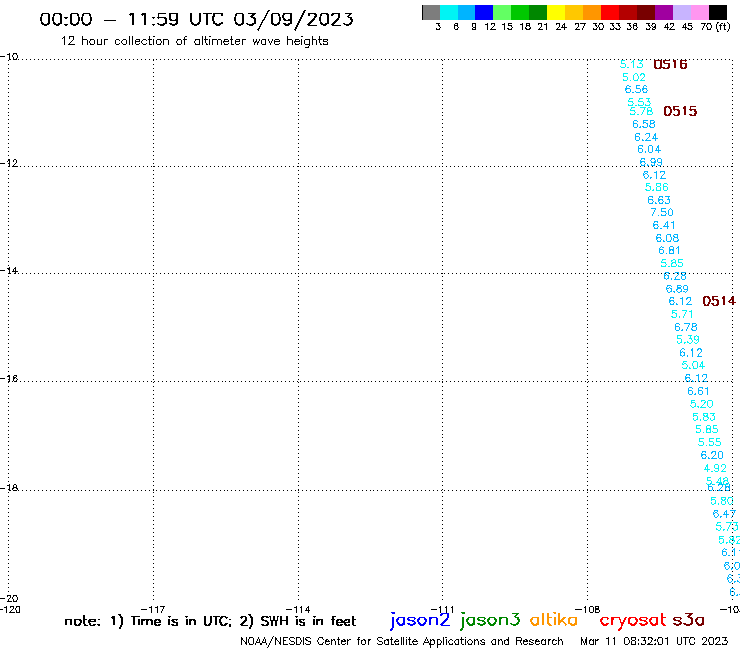Select the 5.71 wave height reading
The height and width of the screenshot is (650, 740).
coord(682,314)
